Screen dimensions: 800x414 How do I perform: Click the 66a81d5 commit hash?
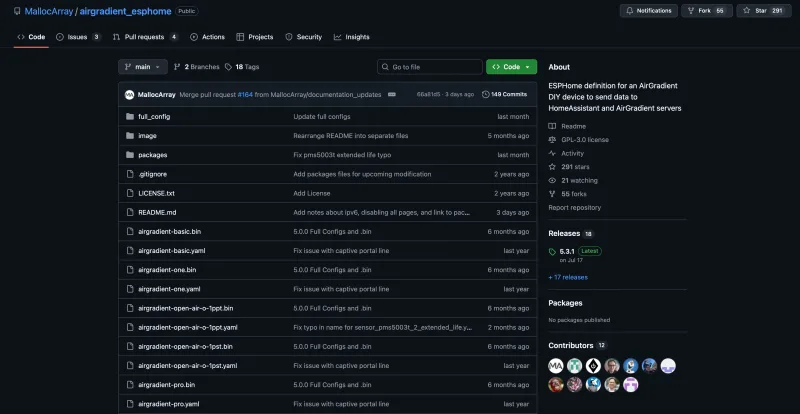pos(428,94)
